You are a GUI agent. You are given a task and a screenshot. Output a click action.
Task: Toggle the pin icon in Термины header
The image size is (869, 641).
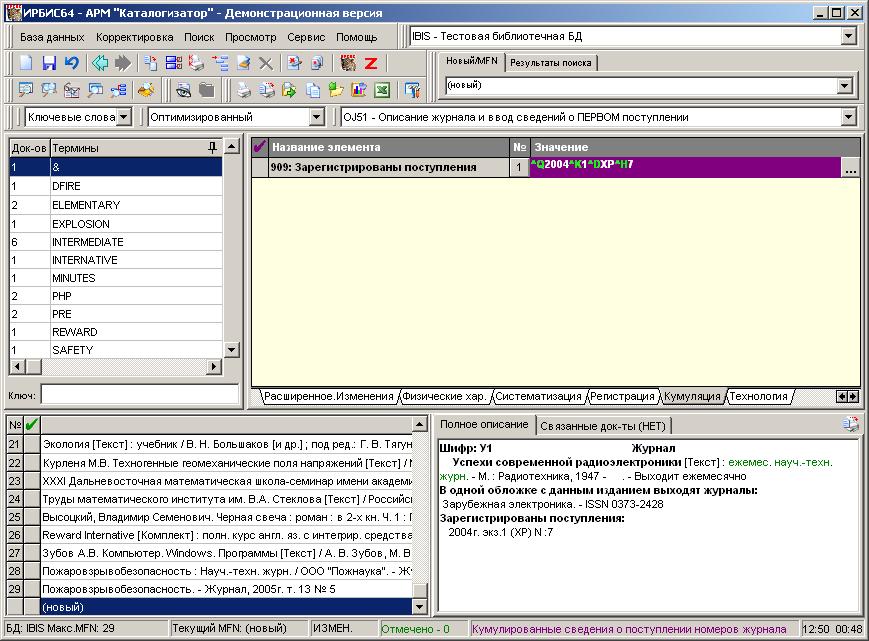point(212,147)
